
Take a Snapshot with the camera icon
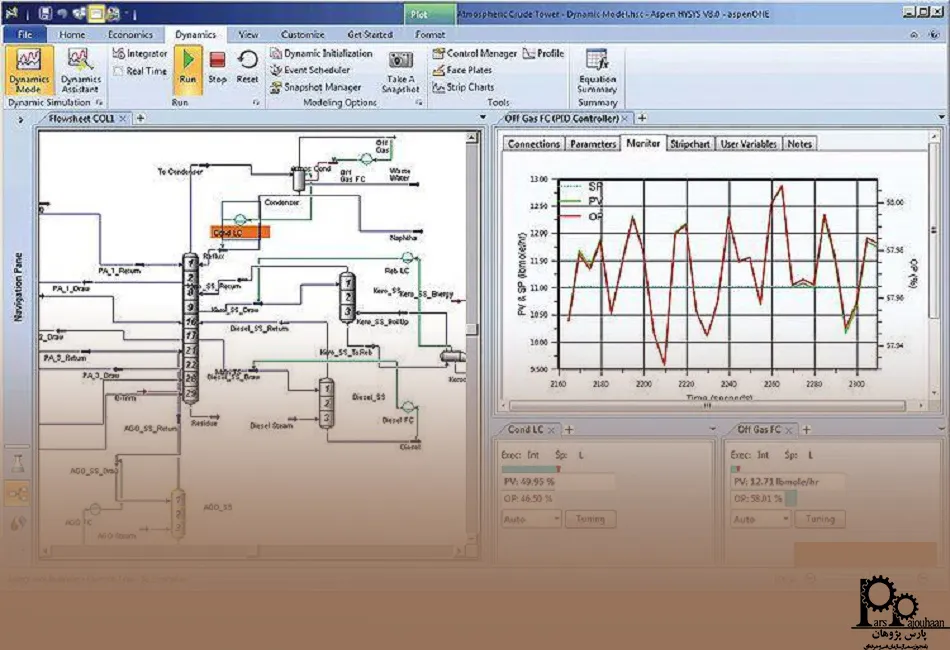(400, 68)
